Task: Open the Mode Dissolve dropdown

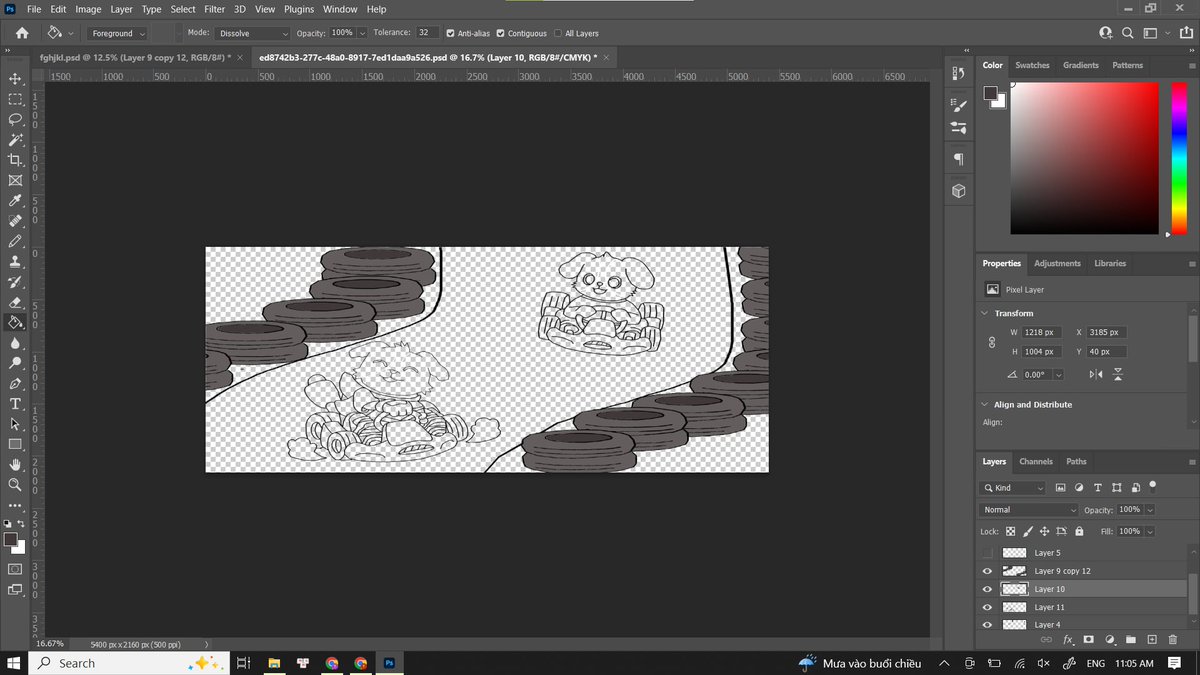Action: [x=252, y=33]
